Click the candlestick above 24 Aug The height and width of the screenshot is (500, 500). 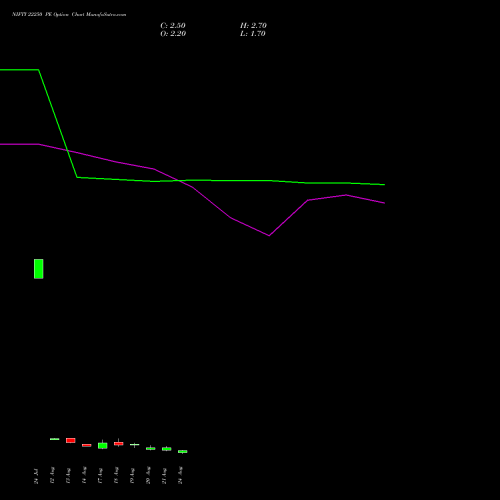[183, 452]
